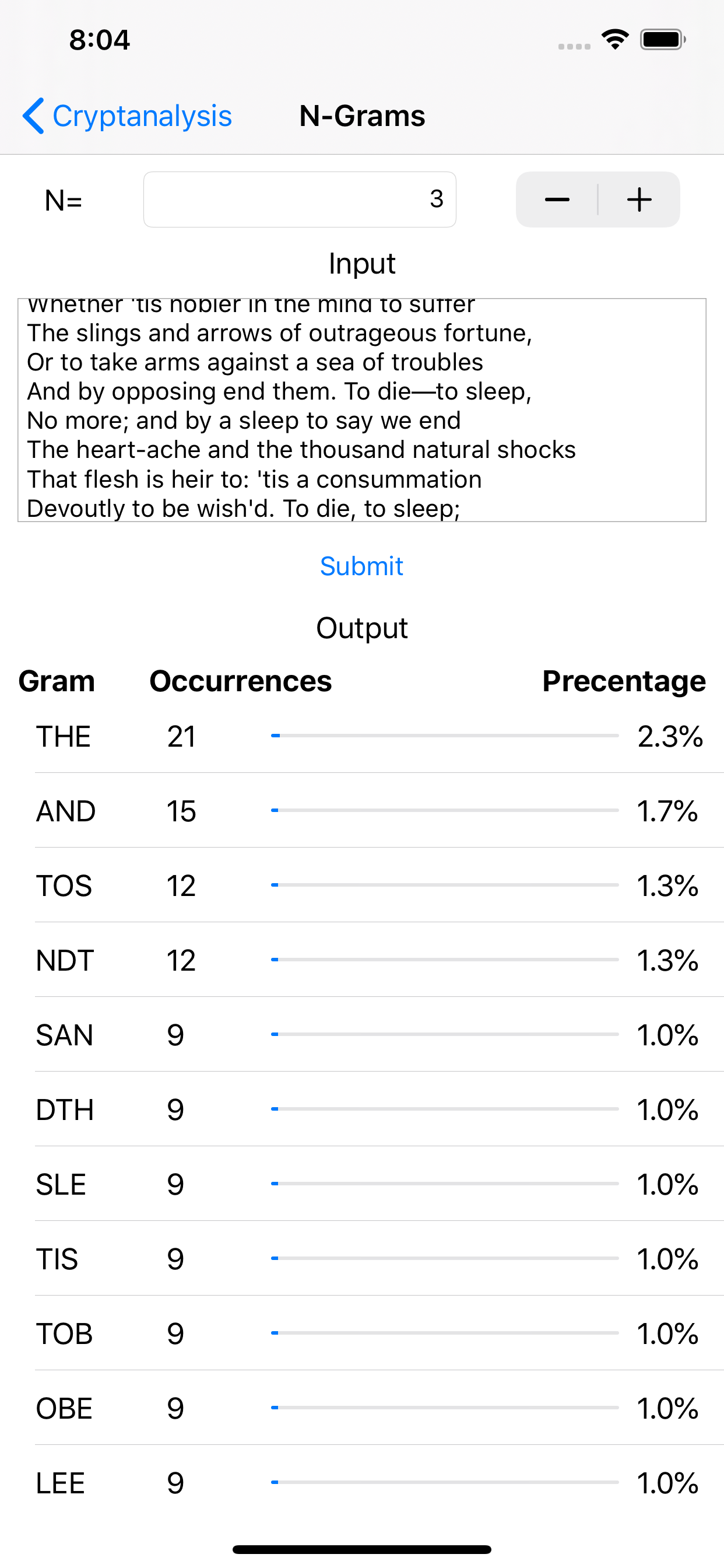Tap inside the Hamlet input text area
724x1568 pixels.
tap(361, 409)
